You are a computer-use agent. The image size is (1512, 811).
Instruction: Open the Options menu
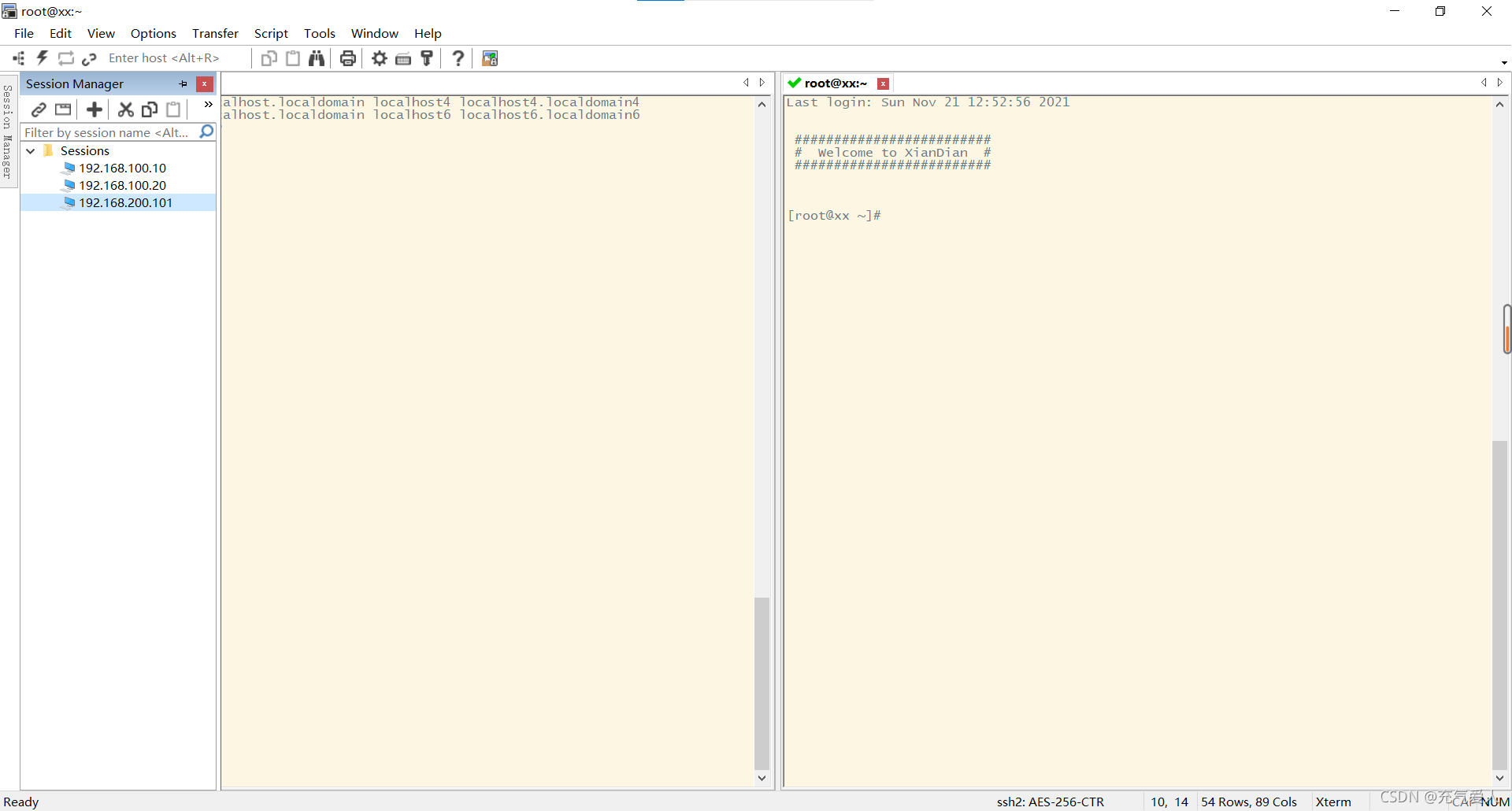point(154,33)
